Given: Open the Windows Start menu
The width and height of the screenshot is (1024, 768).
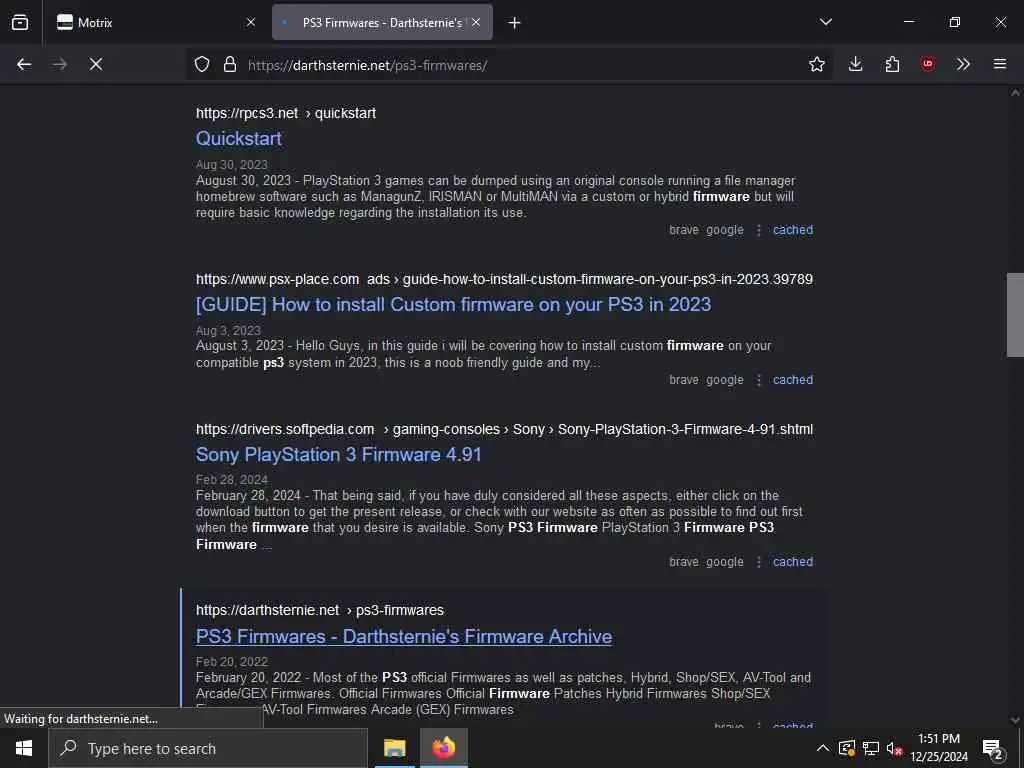Looking at the screenshot, I should pos(24,748).
